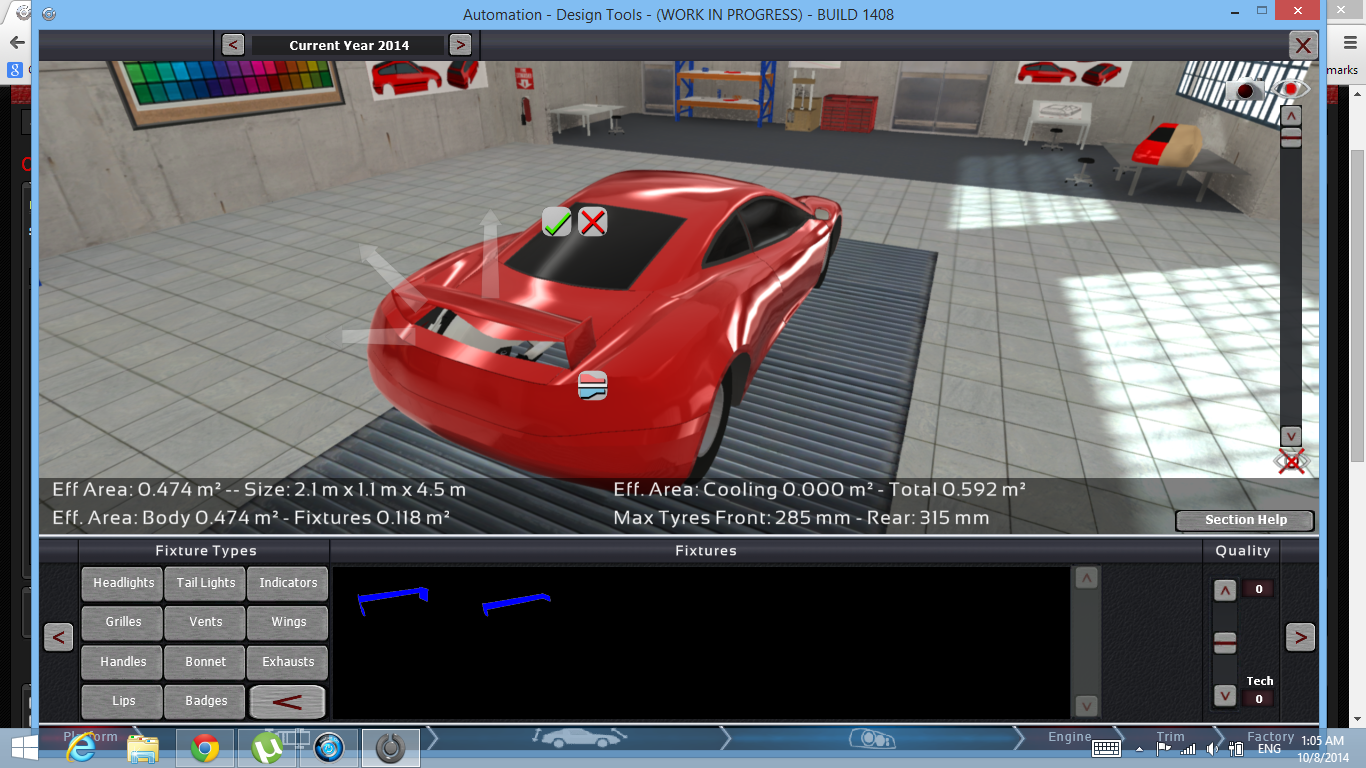Open the fixture material icon on car
This screenshot has width=1366, height=768.
pos(593,386)
